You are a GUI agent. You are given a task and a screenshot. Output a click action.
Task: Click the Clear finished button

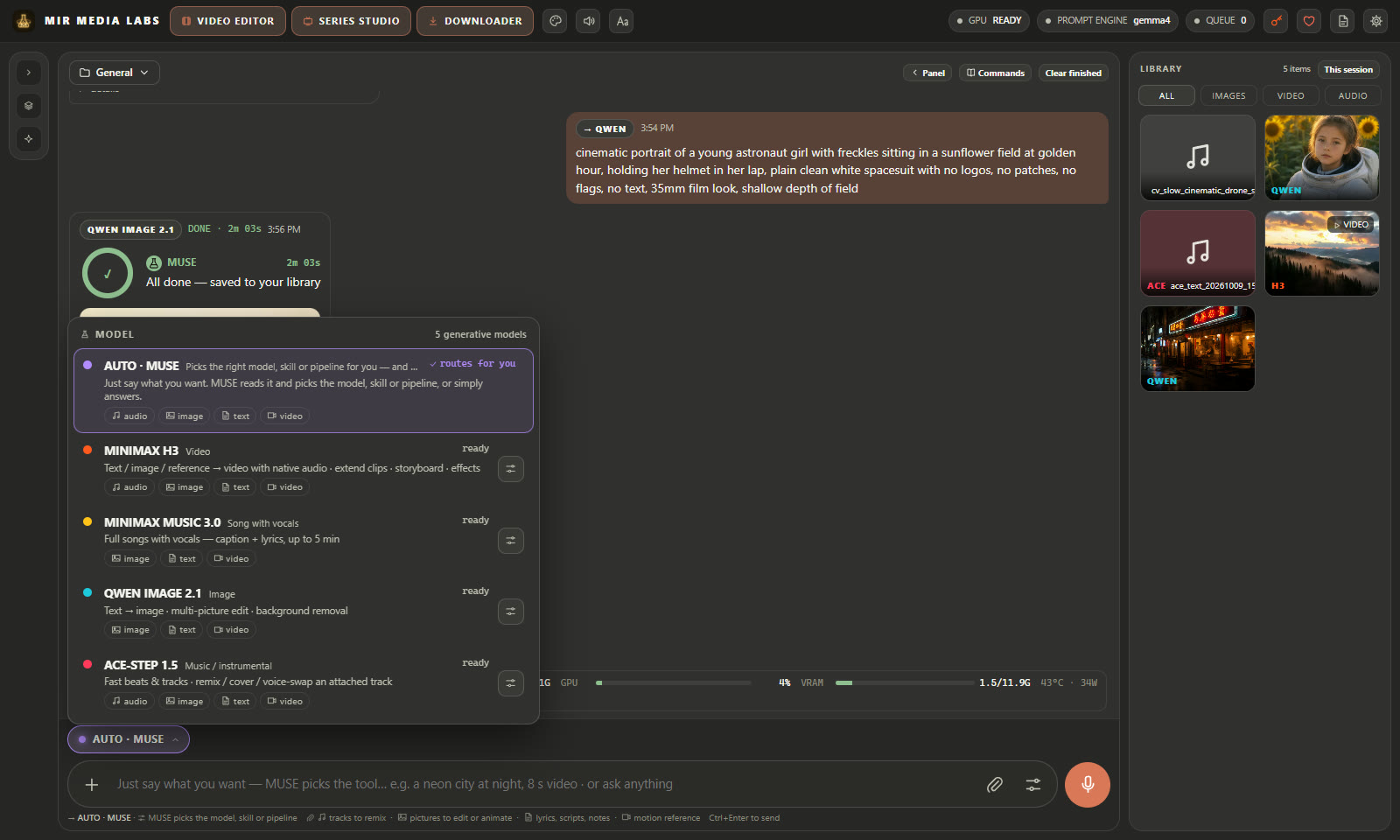click(1074, 73)
